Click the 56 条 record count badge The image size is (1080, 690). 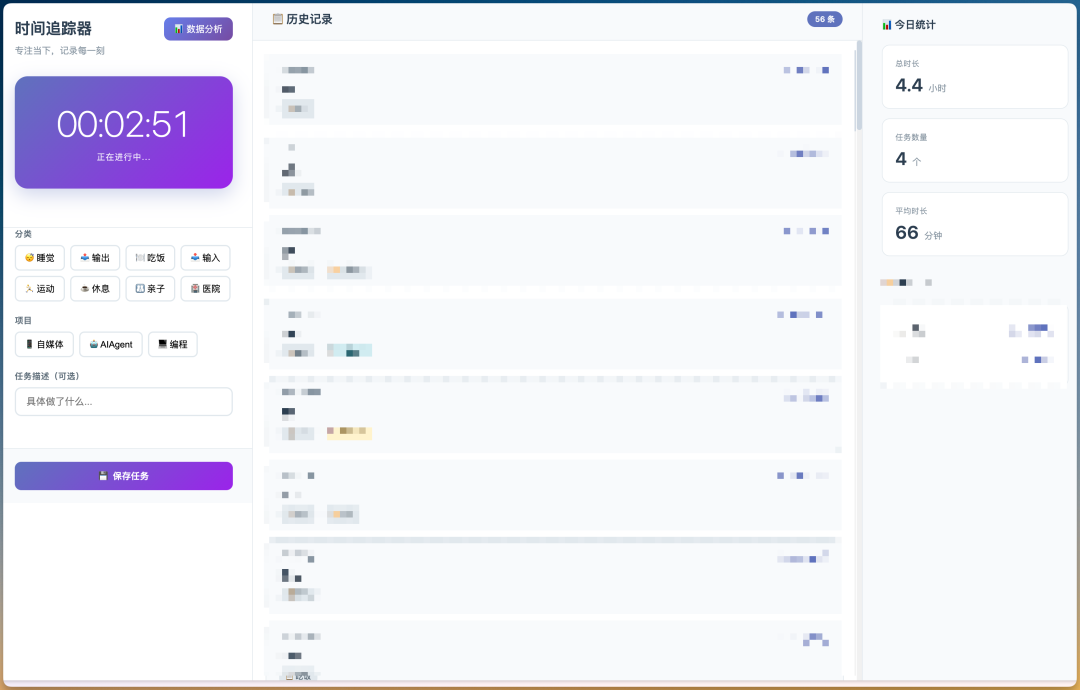click(x=824, y=19)
